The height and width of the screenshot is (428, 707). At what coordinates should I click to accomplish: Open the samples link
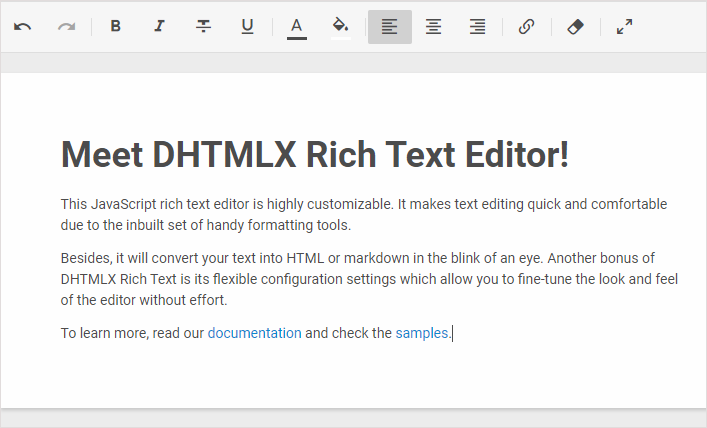(422, 333)
